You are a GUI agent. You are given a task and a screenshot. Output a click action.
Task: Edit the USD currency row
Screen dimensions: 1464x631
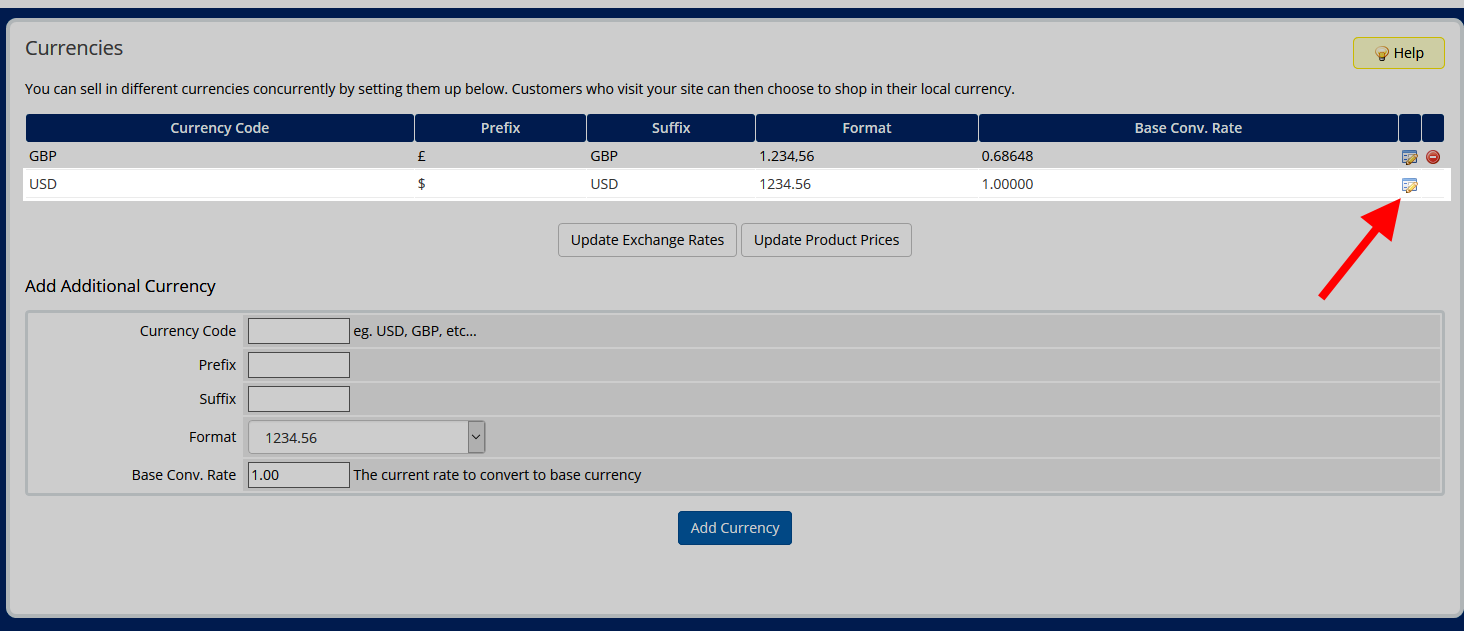(1410, 185)
